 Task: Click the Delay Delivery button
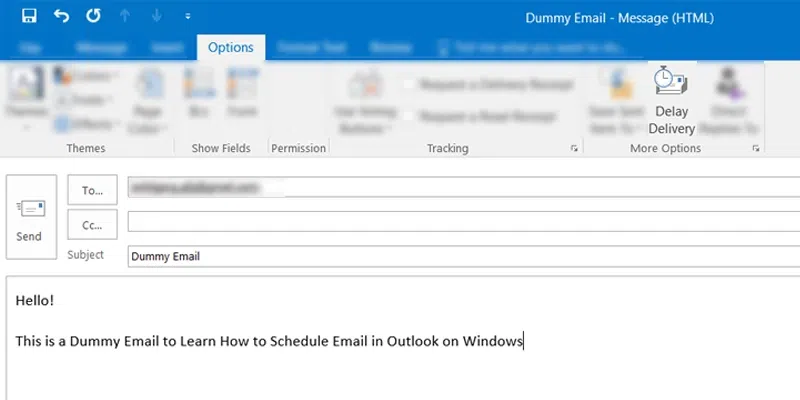671,101
